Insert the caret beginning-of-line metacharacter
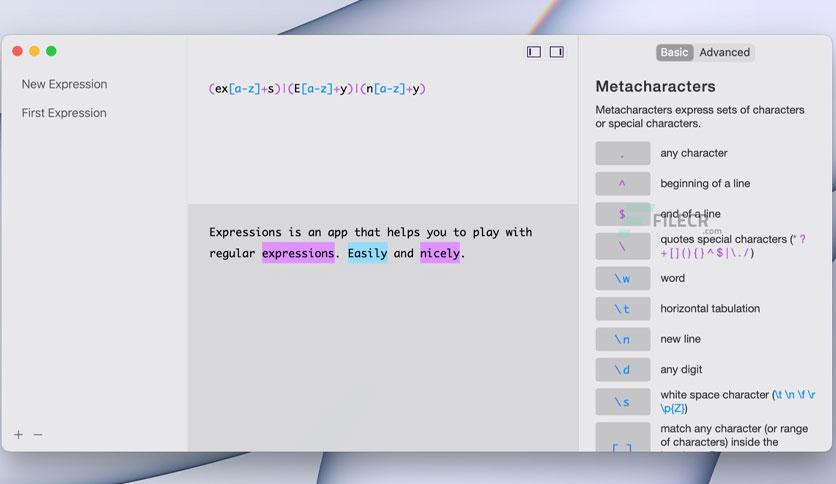 (623, 183)
